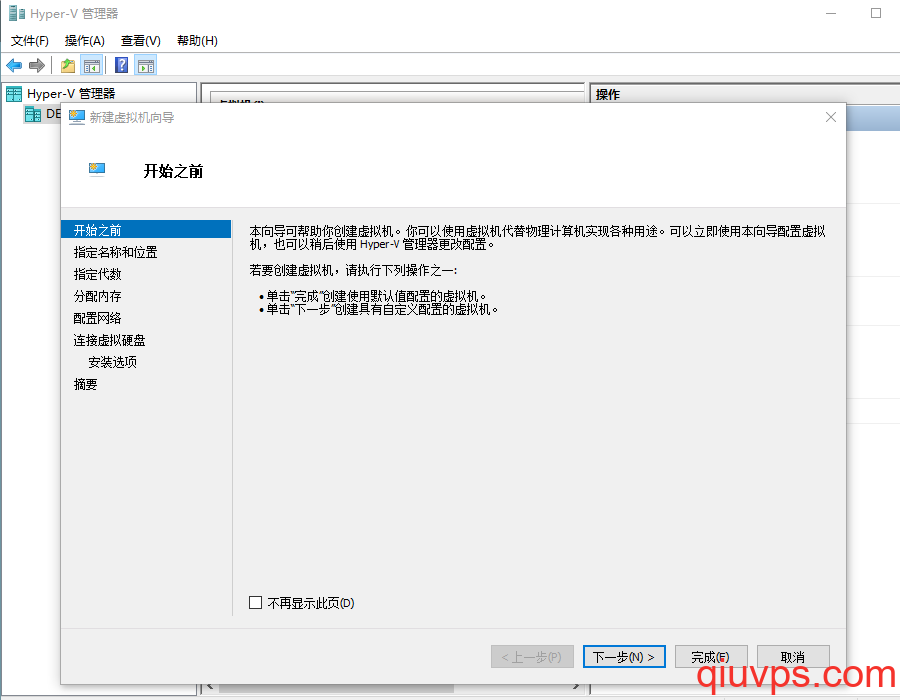Open Help via blue question mark icon
Viewport: 900px width, 700px height.
click(x=121, y=65)
